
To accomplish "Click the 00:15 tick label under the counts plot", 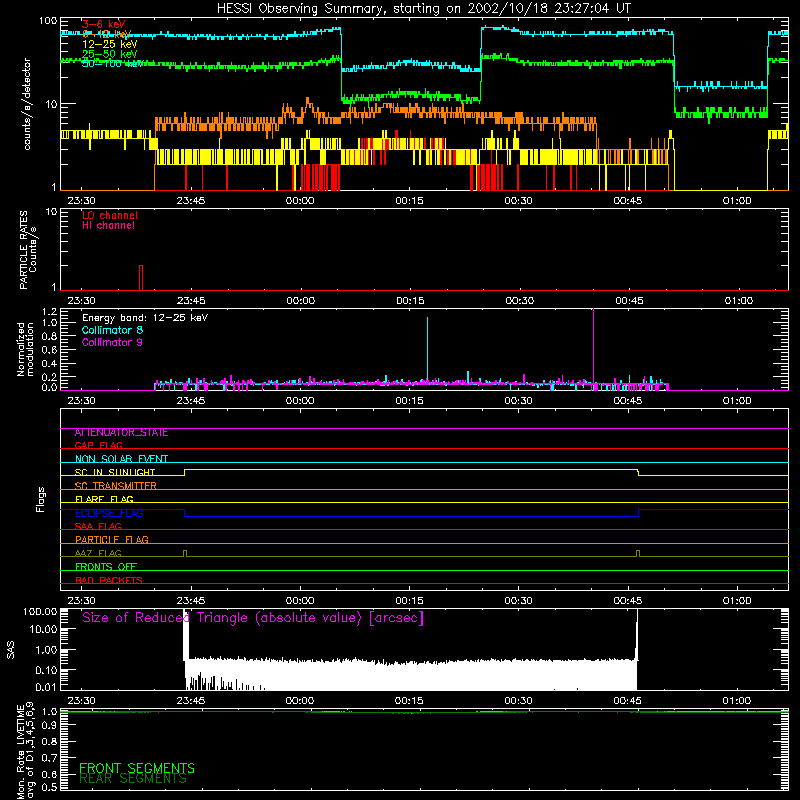I will tap(409, 201).
